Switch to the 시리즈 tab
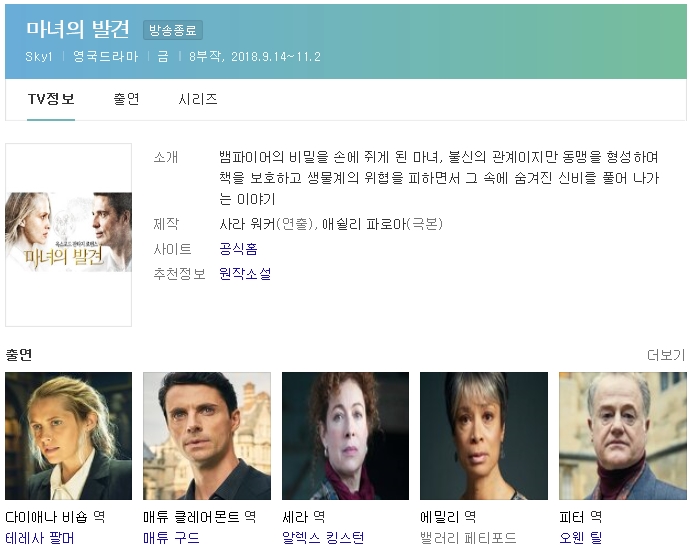The height and width of the screenshot is (557, 695). click(x=198, y=99)
